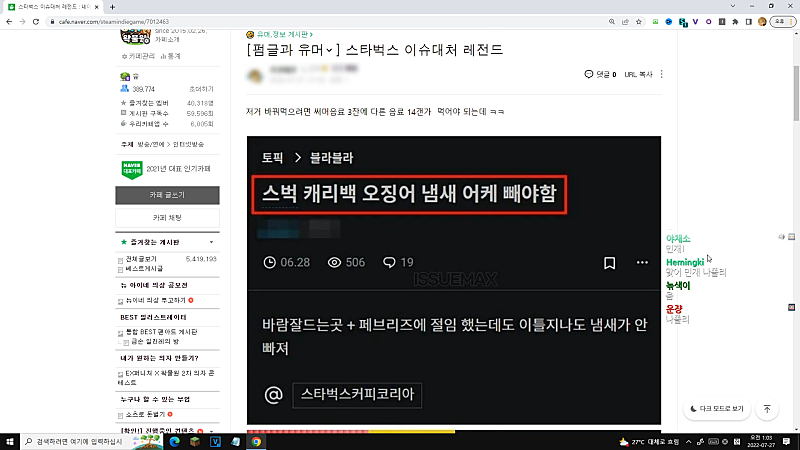Jump to top with the arrow button
This screenshot has width=800, height=450.
pyautogui.click(x=767, y=409)
